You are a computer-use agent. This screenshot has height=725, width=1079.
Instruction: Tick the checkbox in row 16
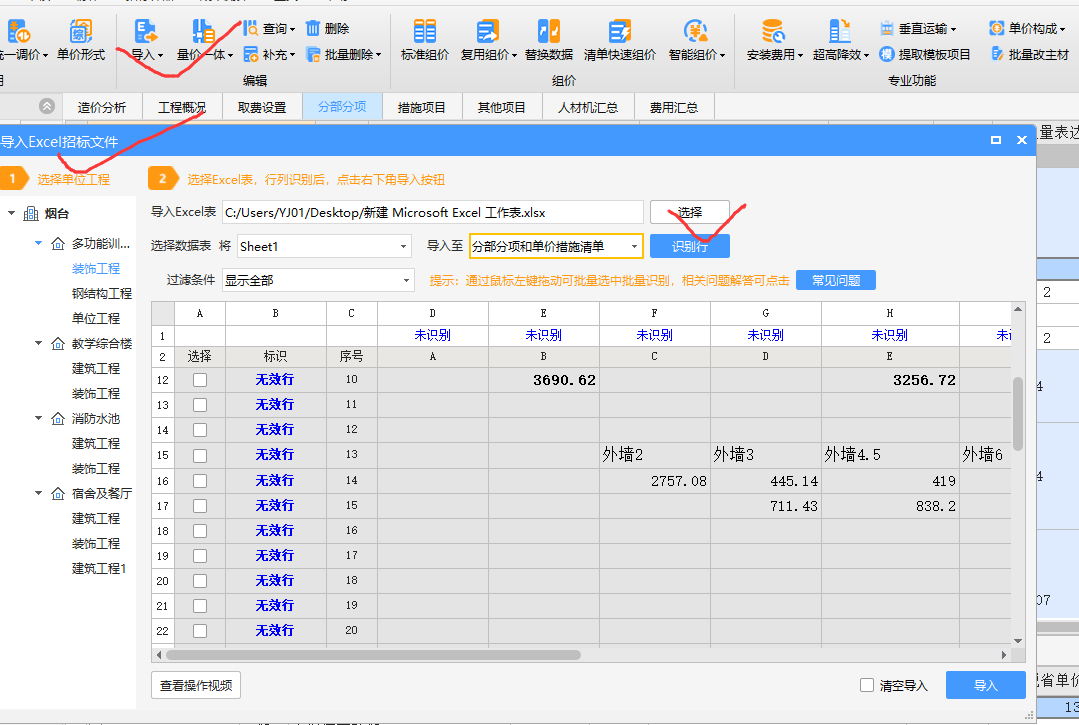[200, 481]
